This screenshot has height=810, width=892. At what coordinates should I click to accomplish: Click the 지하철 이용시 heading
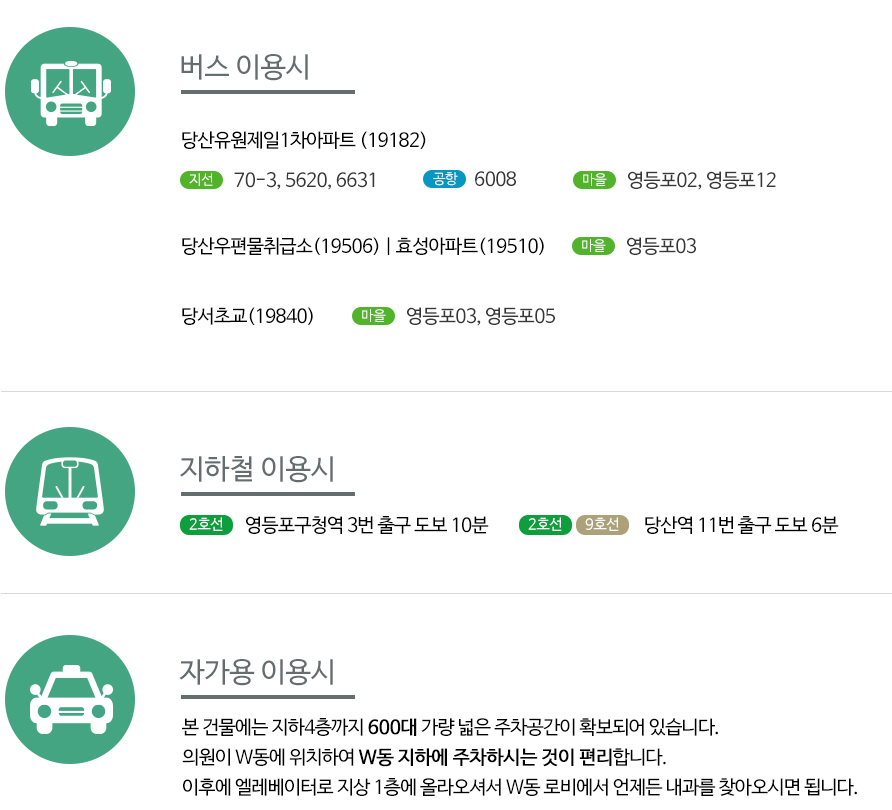[257, 468]
